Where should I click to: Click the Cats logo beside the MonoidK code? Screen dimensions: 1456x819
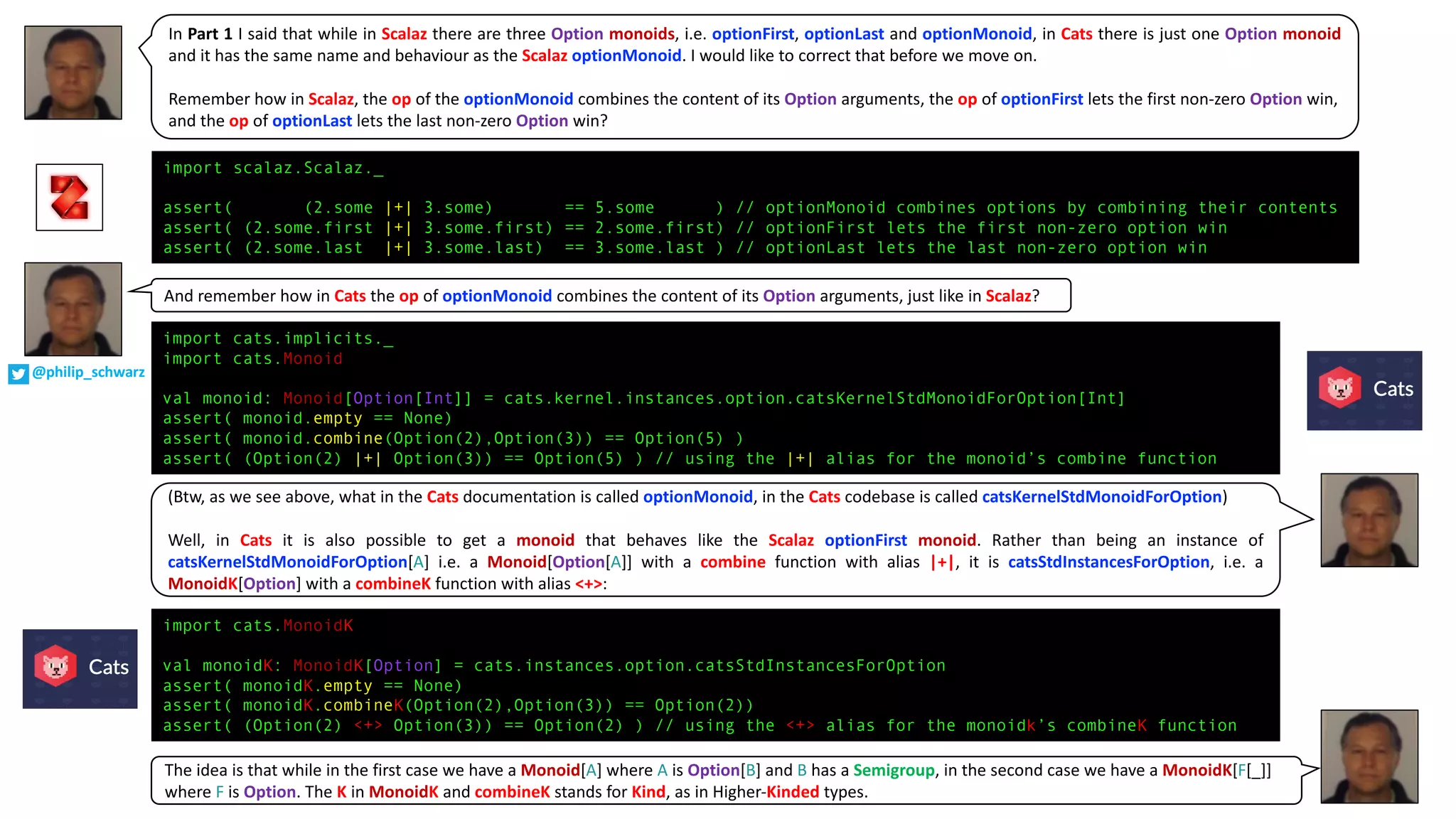pyautogui.click(x=80, y=668)
